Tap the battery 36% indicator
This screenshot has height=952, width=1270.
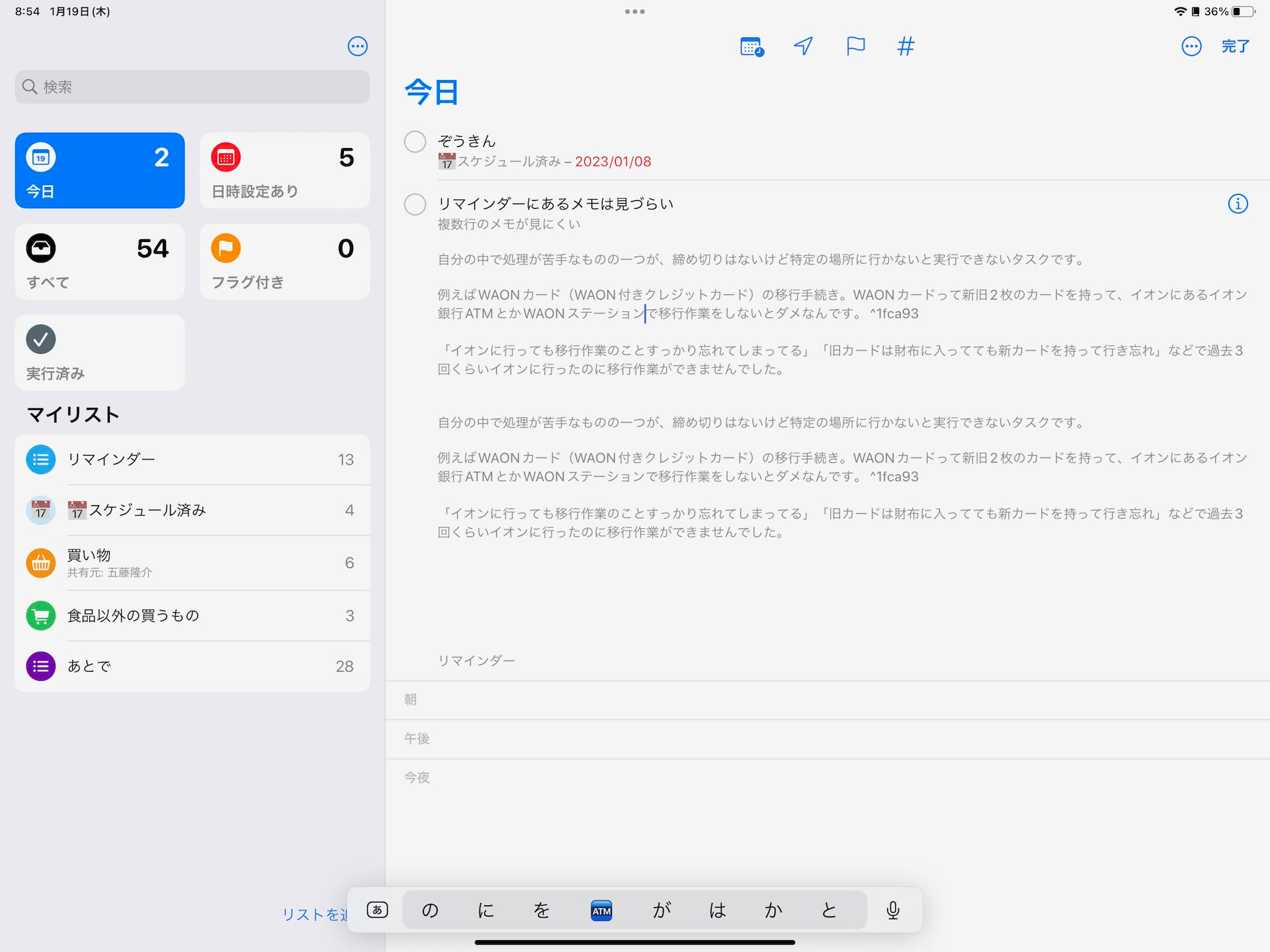1230,11
